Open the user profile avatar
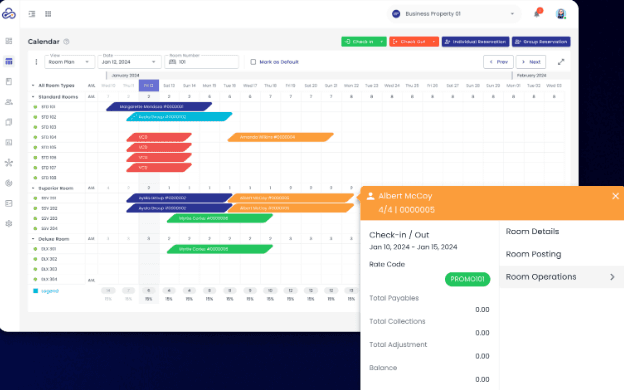 click(561, 14)
